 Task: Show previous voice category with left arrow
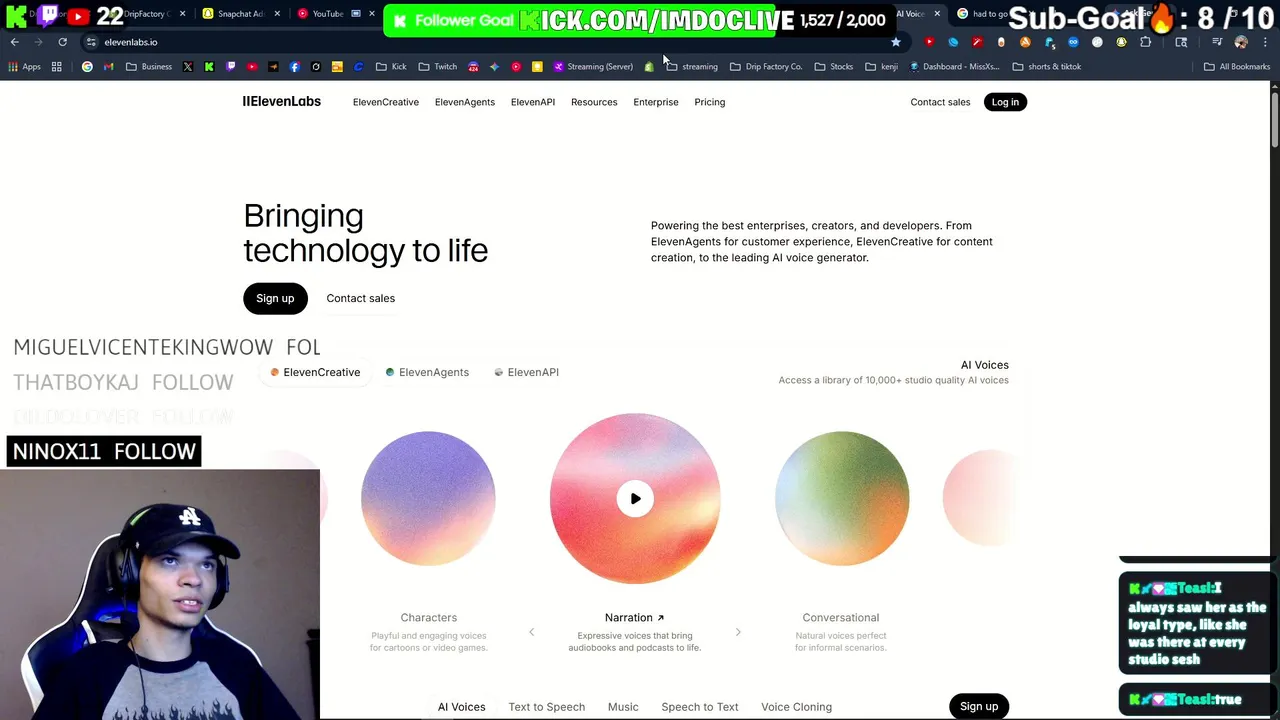point(531,632)
